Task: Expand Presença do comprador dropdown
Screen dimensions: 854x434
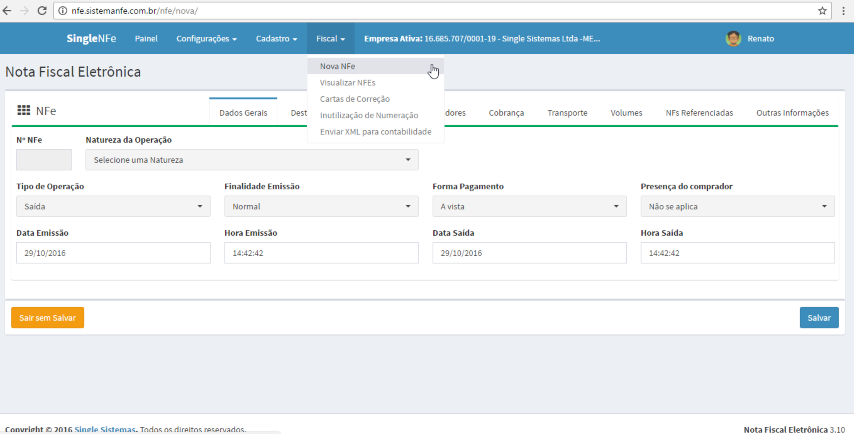Action: (x=737, y=206)
